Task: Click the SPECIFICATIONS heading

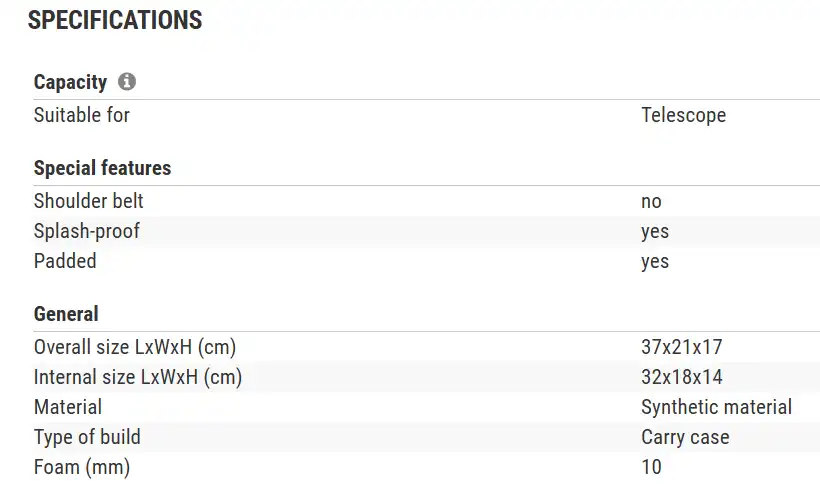Action: (115, 20)
